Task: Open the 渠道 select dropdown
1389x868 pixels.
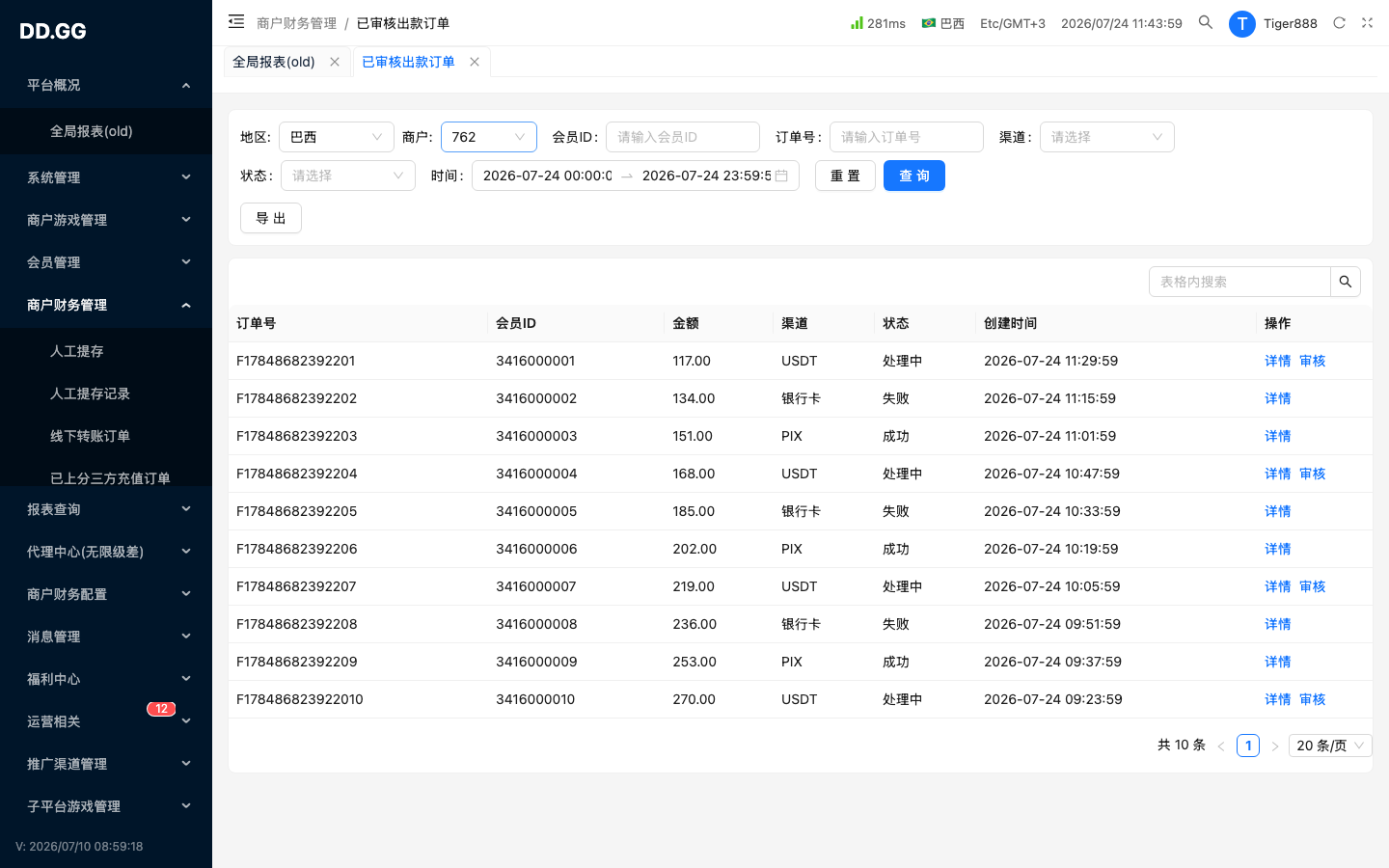Action: point(1107,137)
